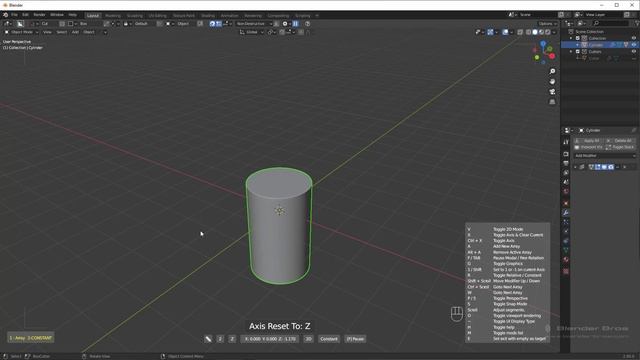Switch to the Shading workspace tab
Screen dimensions: 640x360
coord(208,16)
